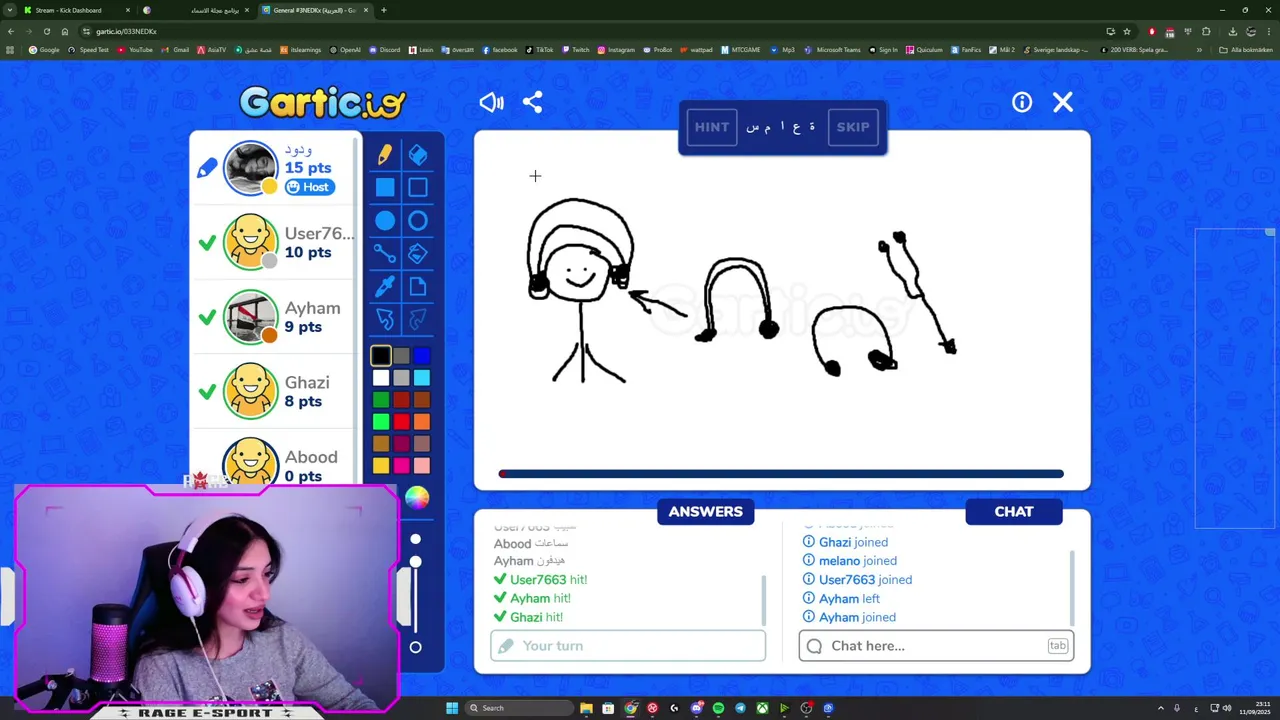Image resolution: width=1280 pixels, height=720 pixels.
Task: Click 'Ayham left' chat message
Action: coord(841,599)
